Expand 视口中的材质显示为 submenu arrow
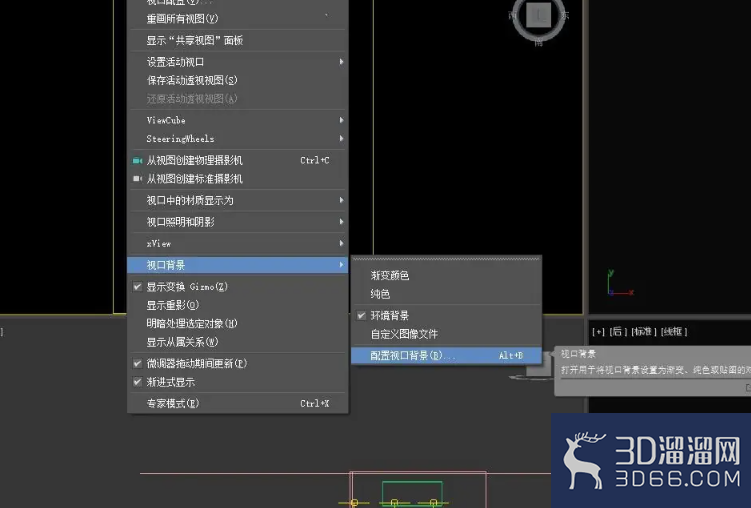The height and width of the screenshot is (508, 751). (x=341, y=200)
